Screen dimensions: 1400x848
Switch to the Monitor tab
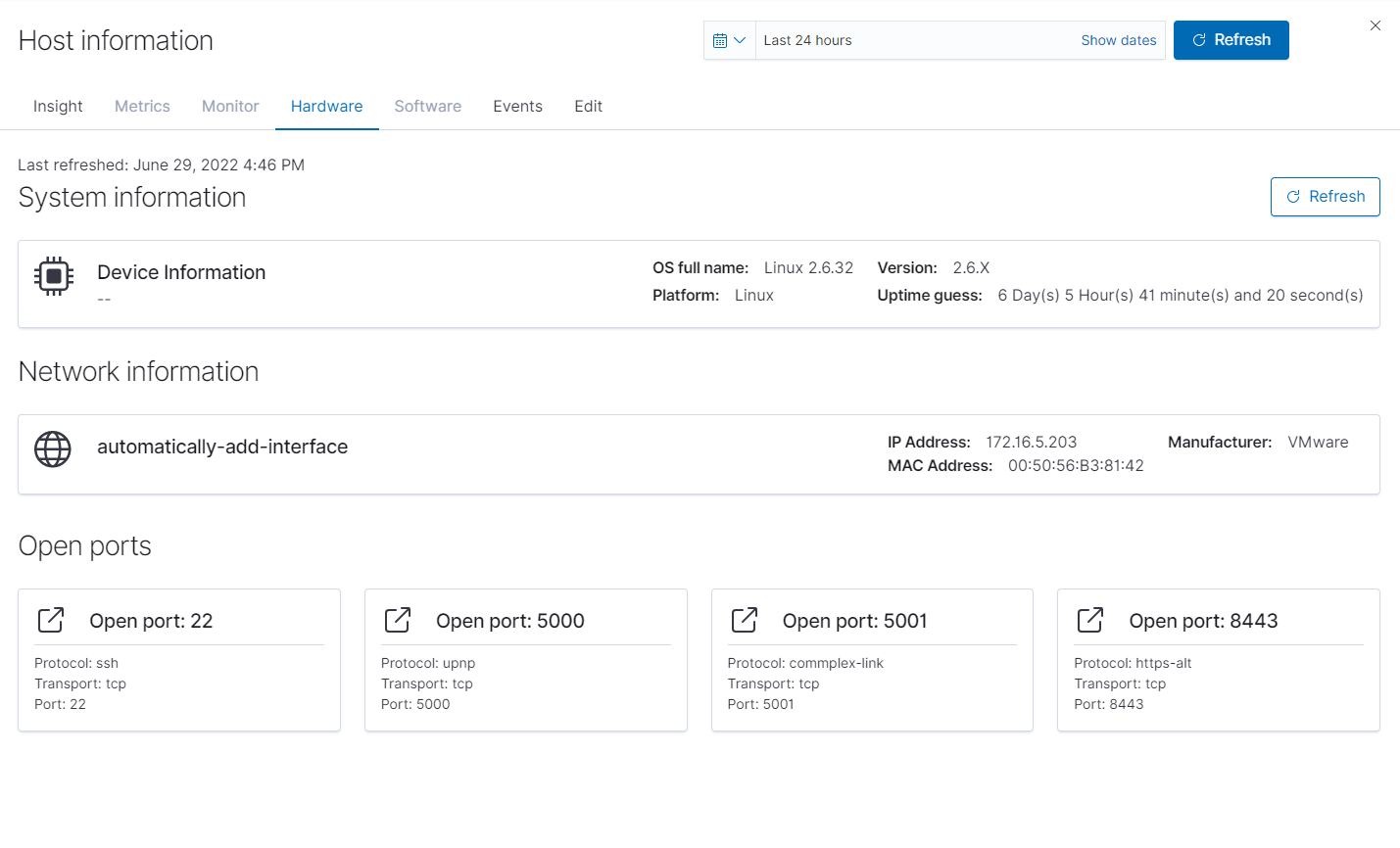(230, 106)
